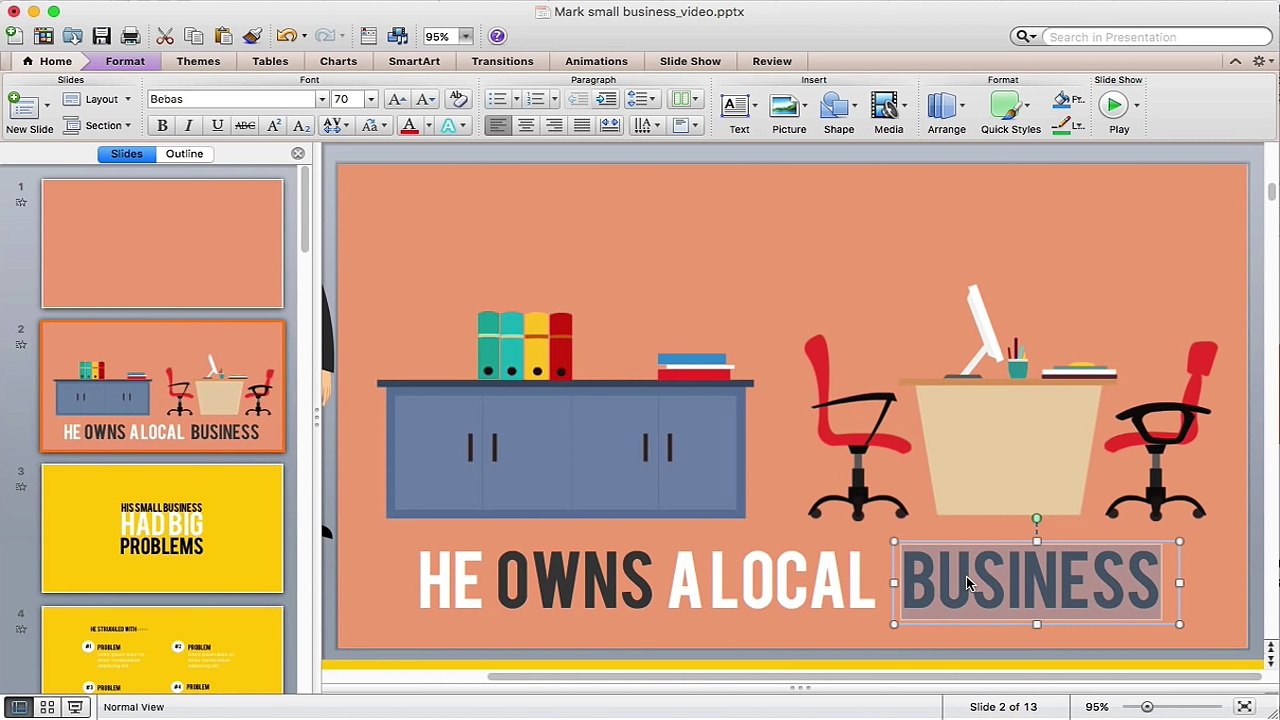Click the Shape insert icon
The width and height of the screenshot is (1280, 720).
pos(838,113)
